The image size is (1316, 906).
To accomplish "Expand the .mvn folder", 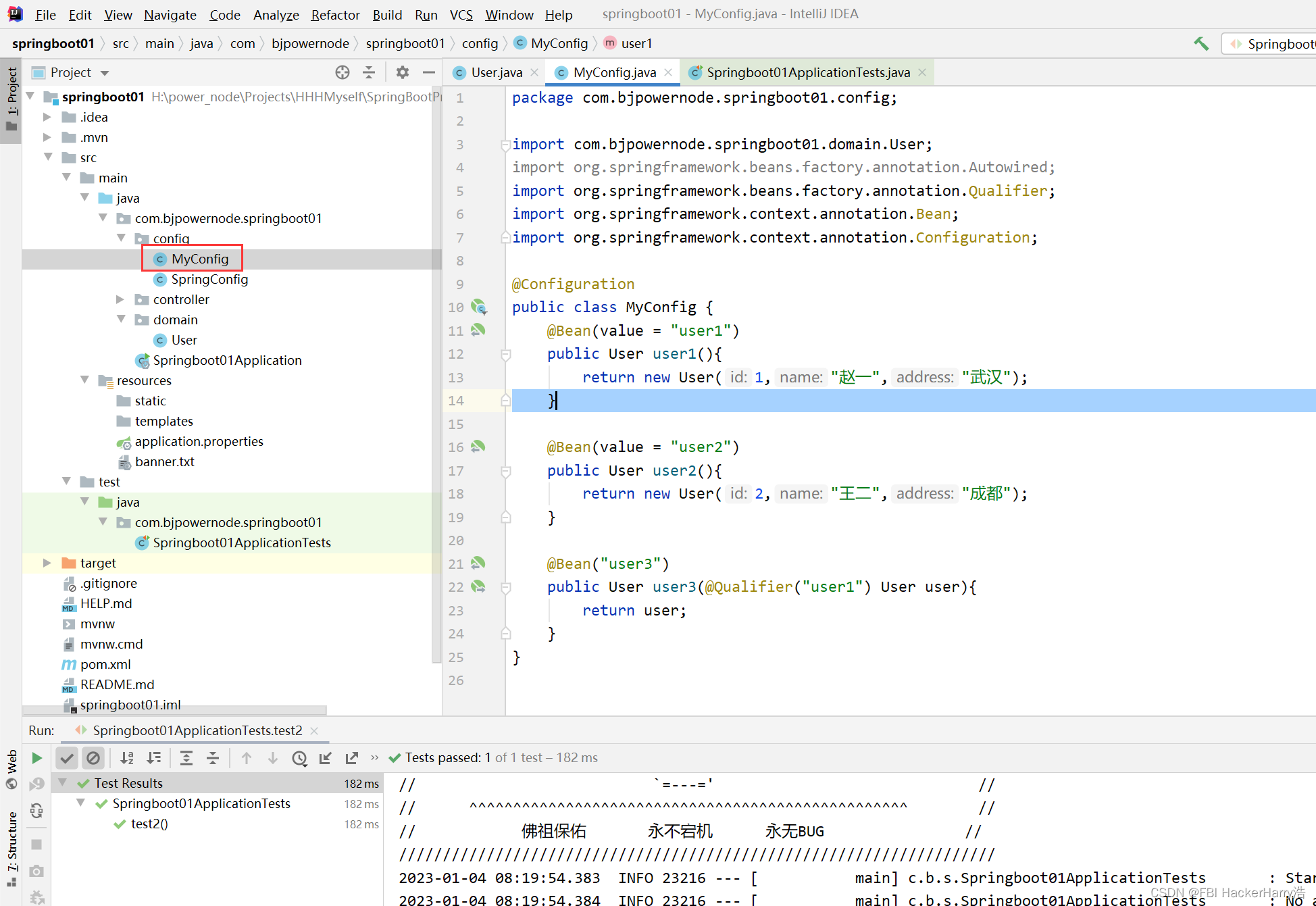I will 47,137.
